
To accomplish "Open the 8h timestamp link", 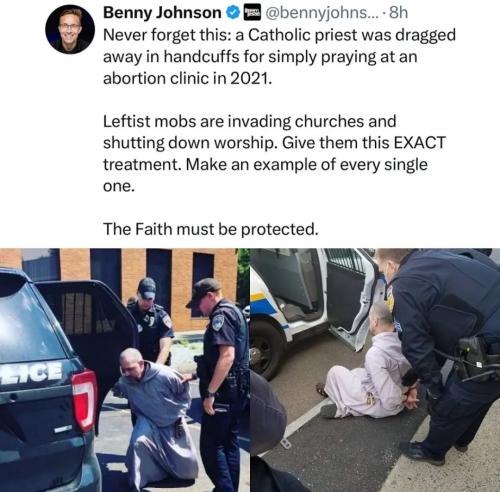I will tap(398, 13).
